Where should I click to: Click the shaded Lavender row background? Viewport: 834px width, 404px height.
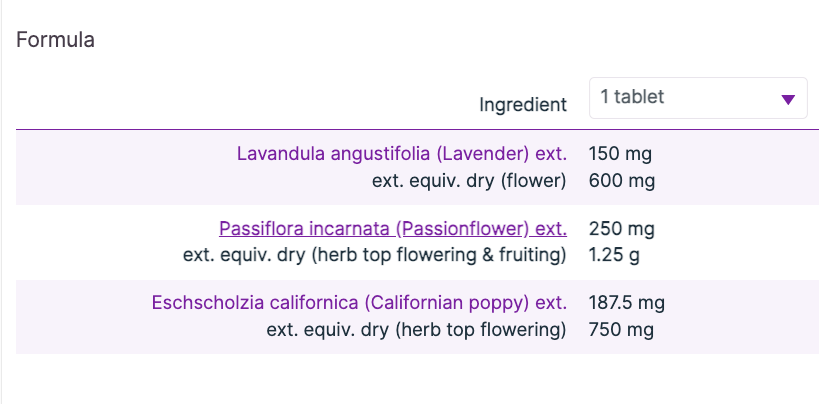coord(120,168)
